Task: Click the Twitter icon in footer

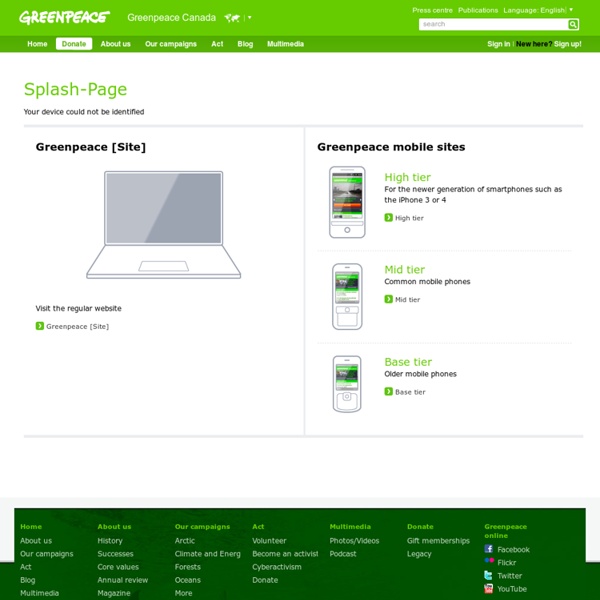Action: tap(489, 575)
